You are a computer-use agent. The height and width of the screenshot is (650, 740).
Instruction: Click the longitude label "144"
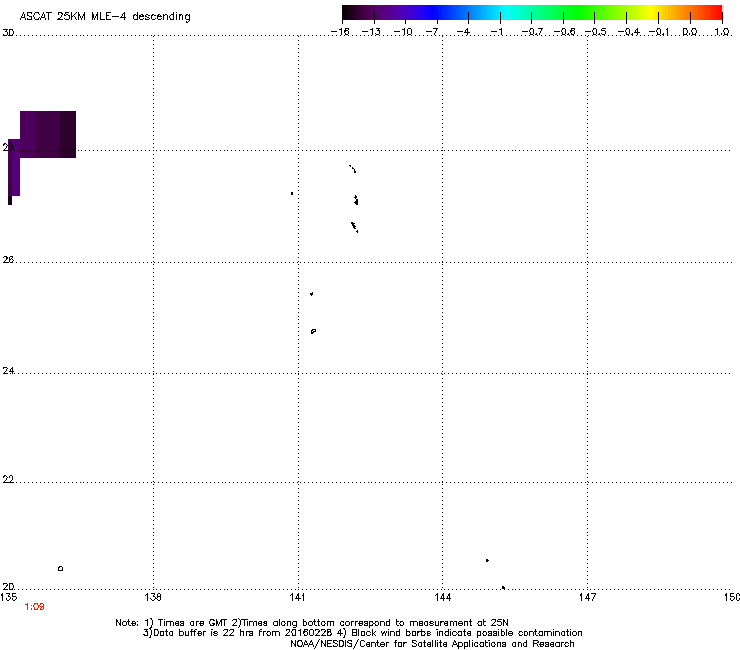pyautogui.click(x=443, y=597)
